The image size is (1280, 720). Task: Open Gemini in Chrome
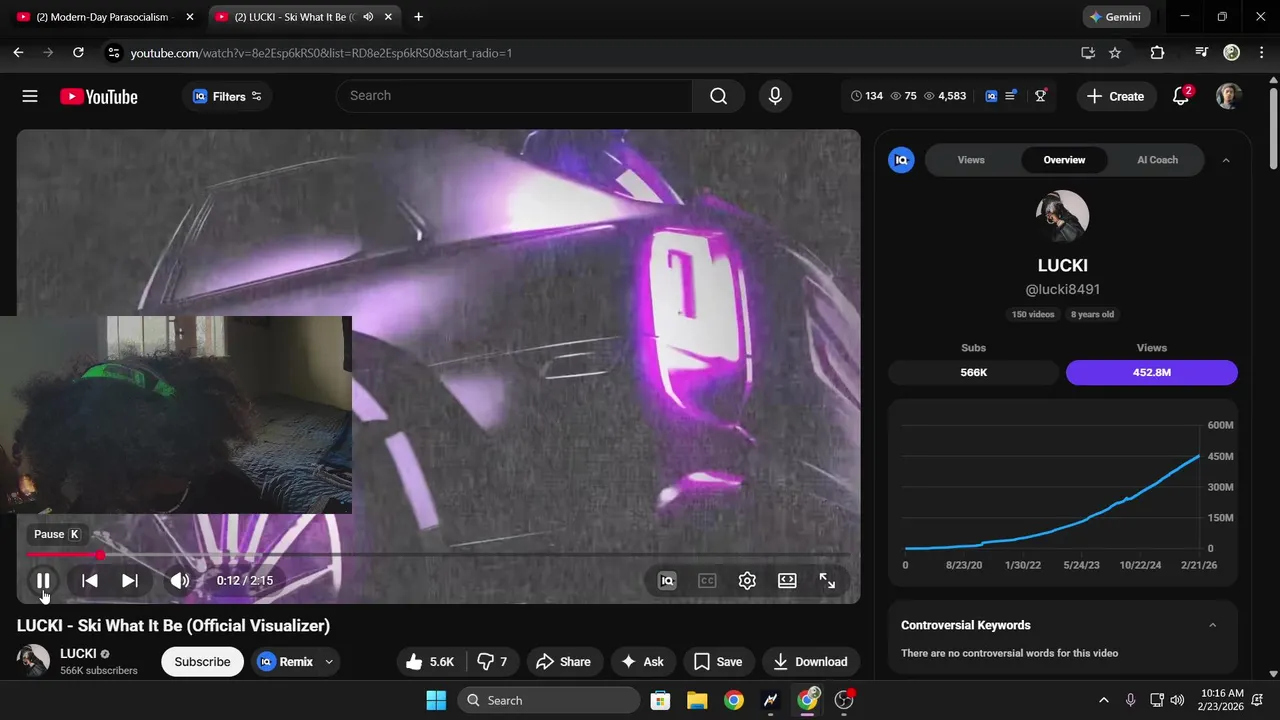tap(1117, 17)
